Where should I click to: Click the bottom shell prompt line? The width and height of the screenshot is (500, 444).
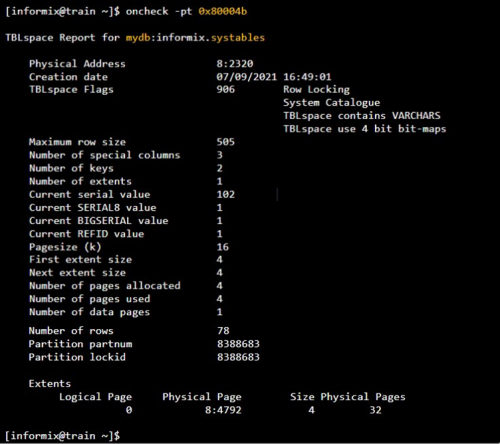pos(63,436)
